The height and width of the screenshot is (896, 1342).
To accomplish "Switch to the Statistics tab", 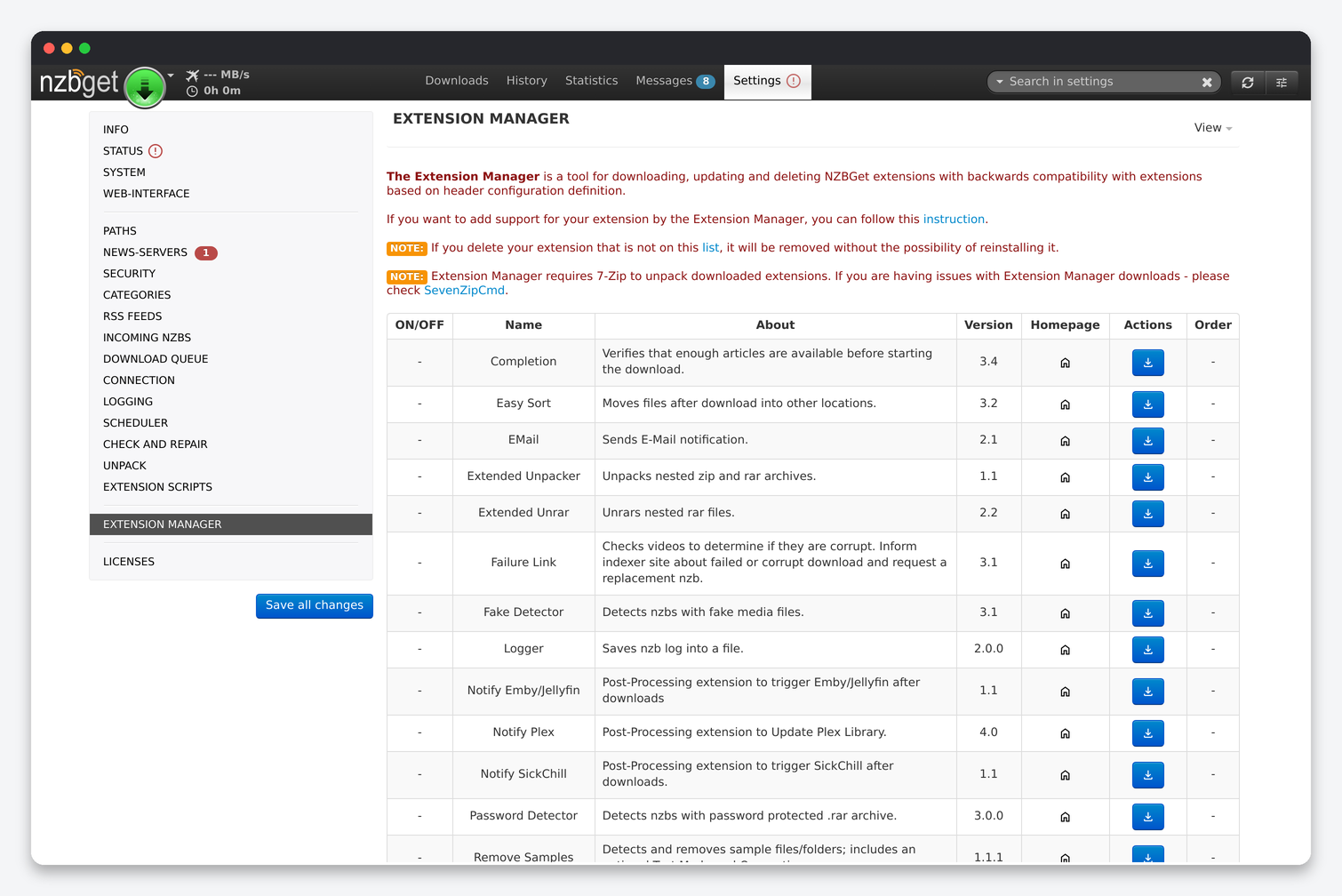I will [591, 81].
